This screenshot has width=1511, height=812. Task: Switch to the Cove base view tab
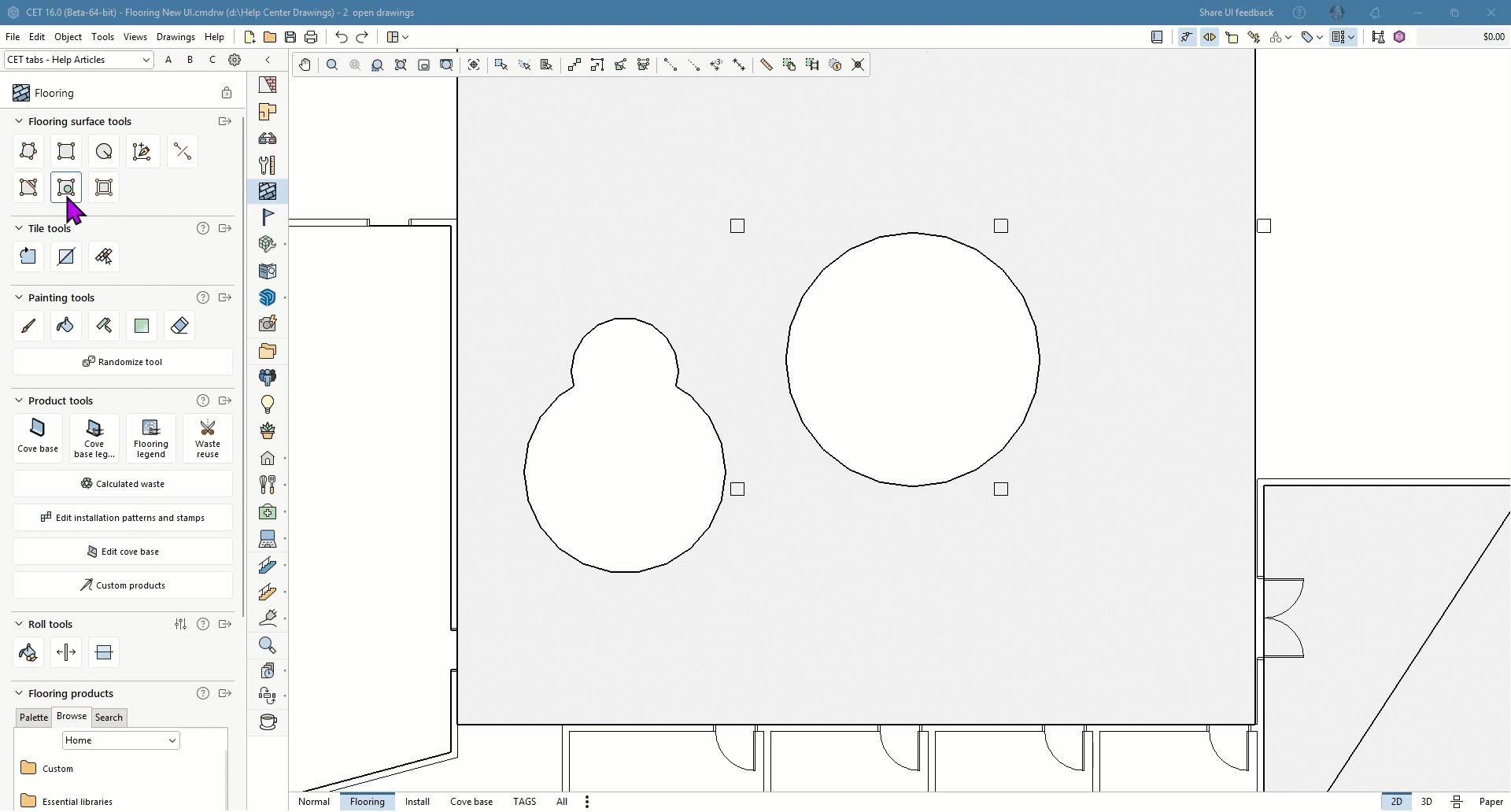[471, 802]
